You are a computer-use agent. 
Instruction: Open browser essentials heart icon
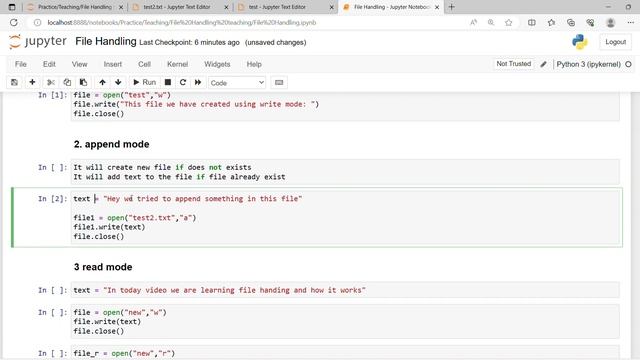point(590,22)
